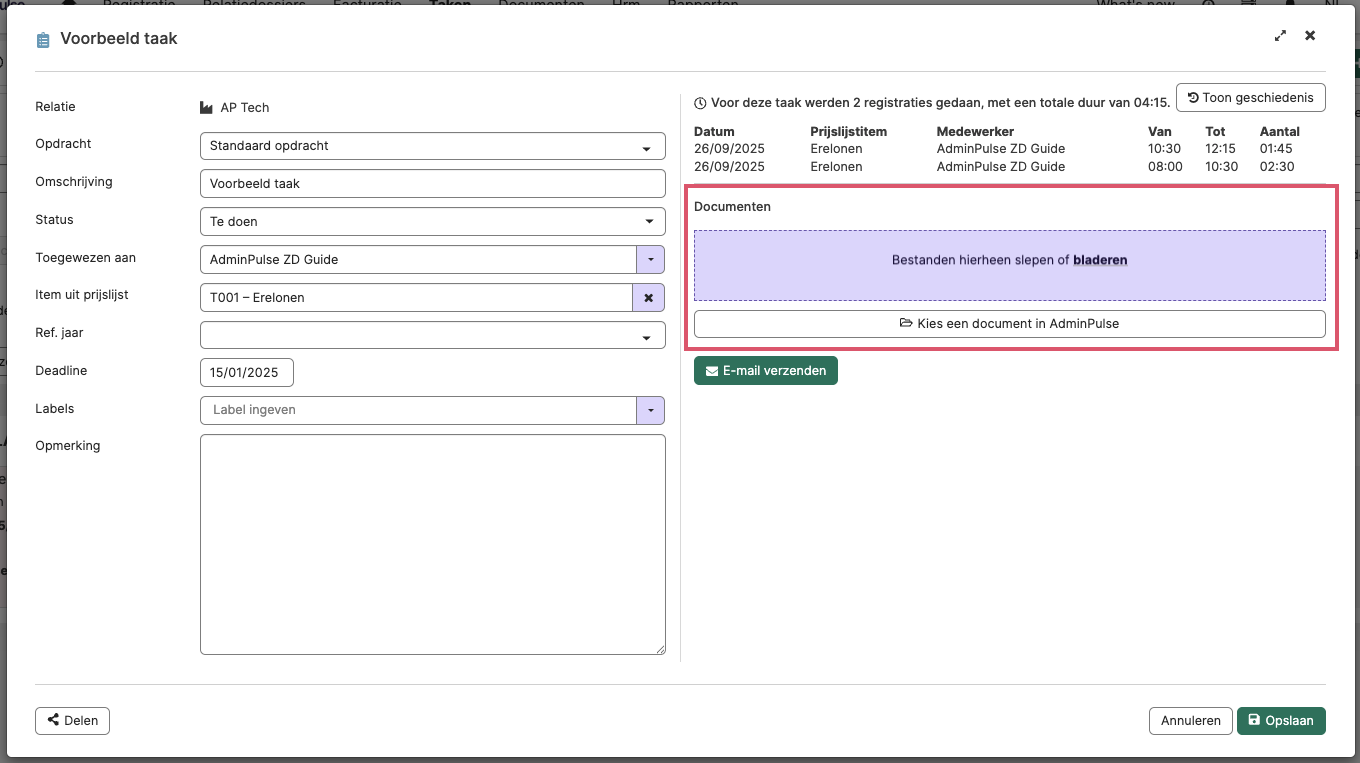The width and height of the screenshot is (1360, 763).
Task: Browse files via the bladeren link
Action: [1100, 260]
